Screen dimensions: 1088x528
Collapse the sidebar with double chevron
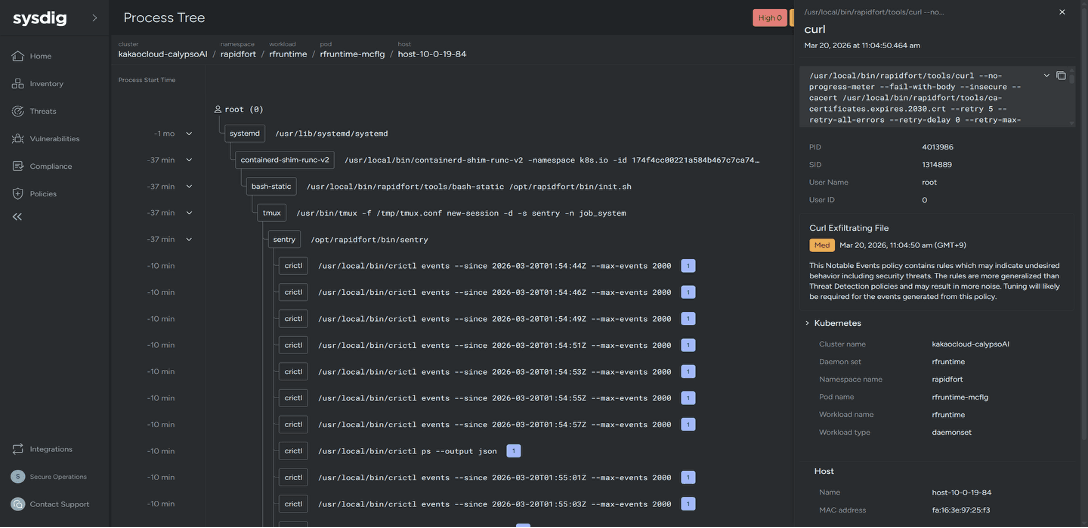pyautogui.click(x=17, y=217)
